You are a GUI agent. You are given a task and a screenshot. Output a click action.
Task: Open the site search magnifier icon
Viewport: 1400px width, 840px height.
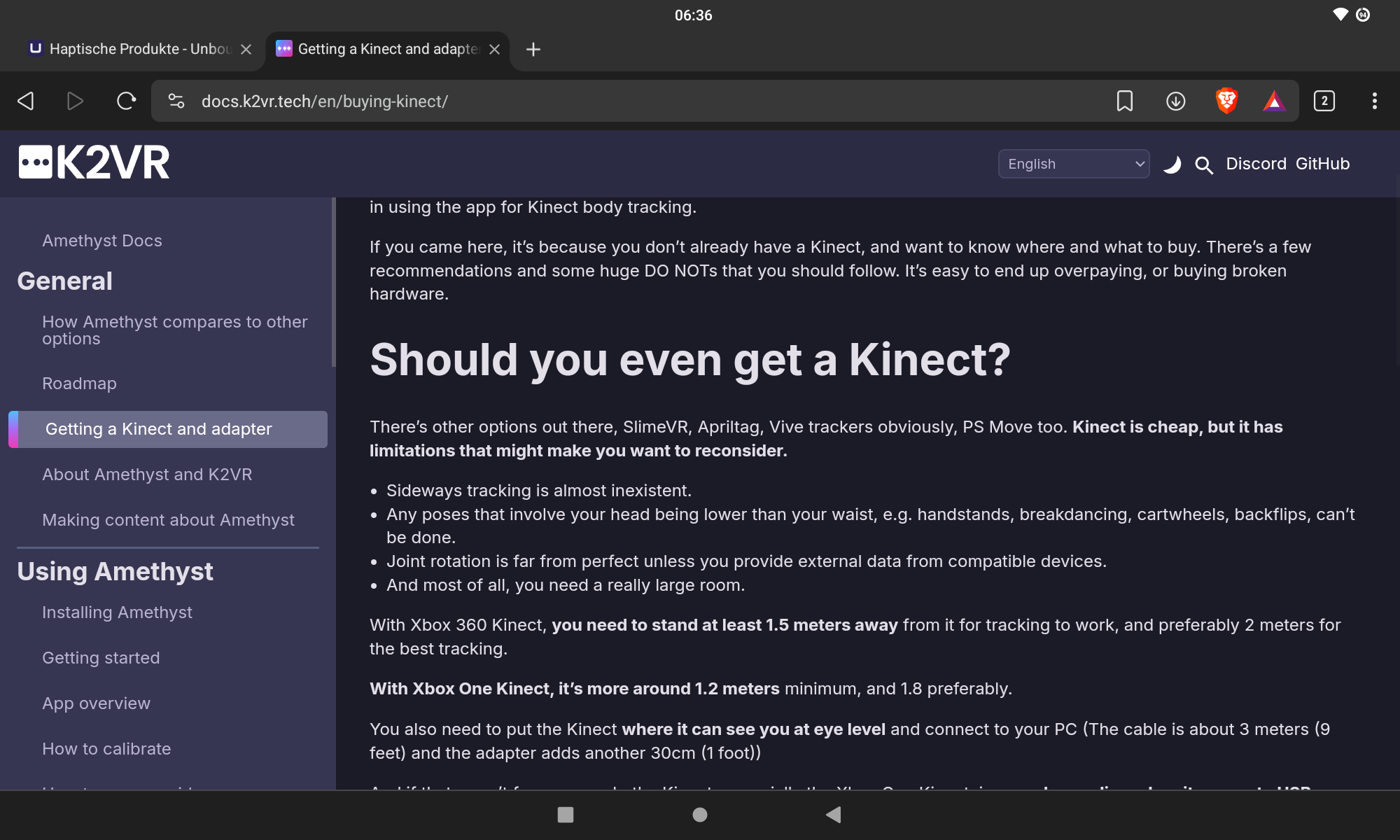[x=1203, y=164]
